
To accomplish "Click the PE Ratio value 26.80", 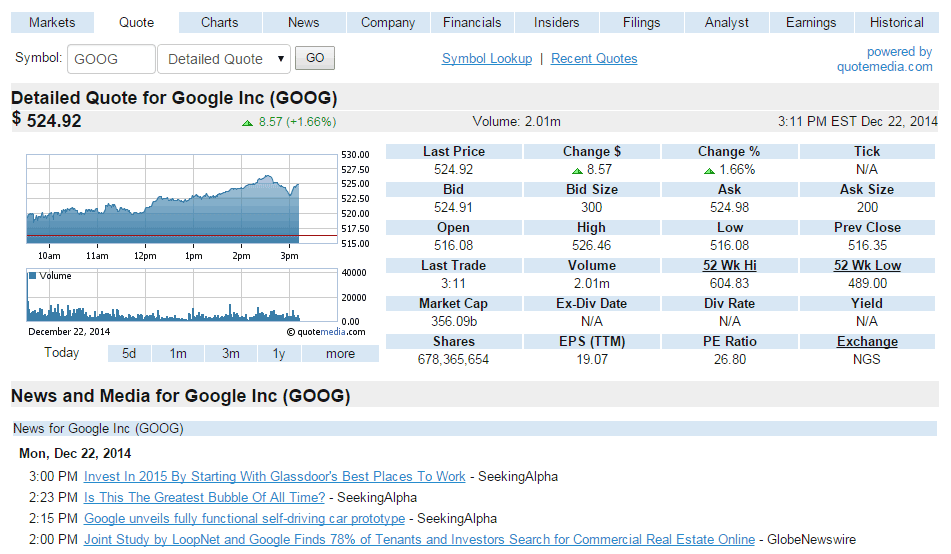I will point(730,360).
